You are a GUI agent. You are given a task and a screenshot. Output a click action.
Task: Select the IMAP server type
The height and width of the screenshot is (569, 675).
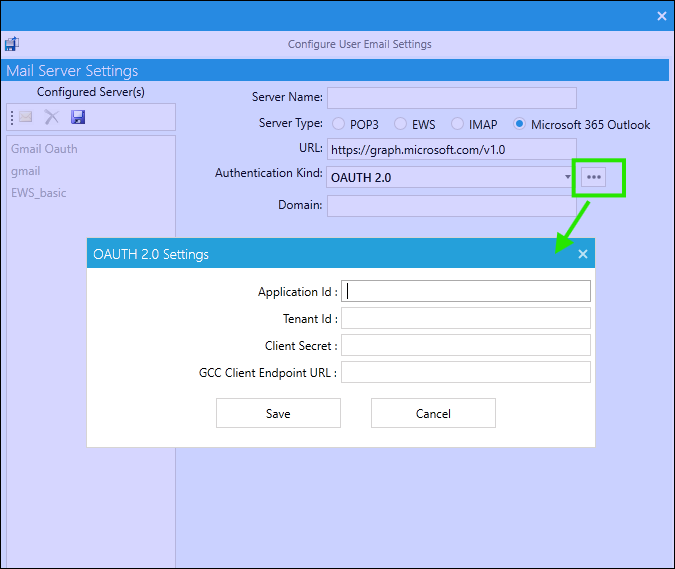tap(457, 124)
